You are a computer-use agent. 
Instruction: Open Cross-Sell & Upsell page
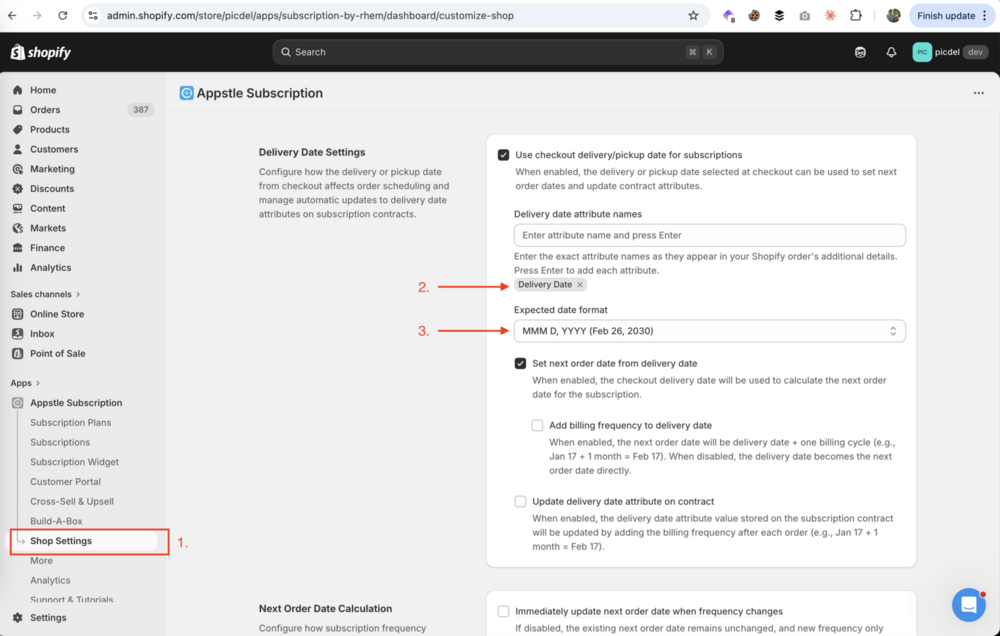pyautogui.click(x=71, y=501)
